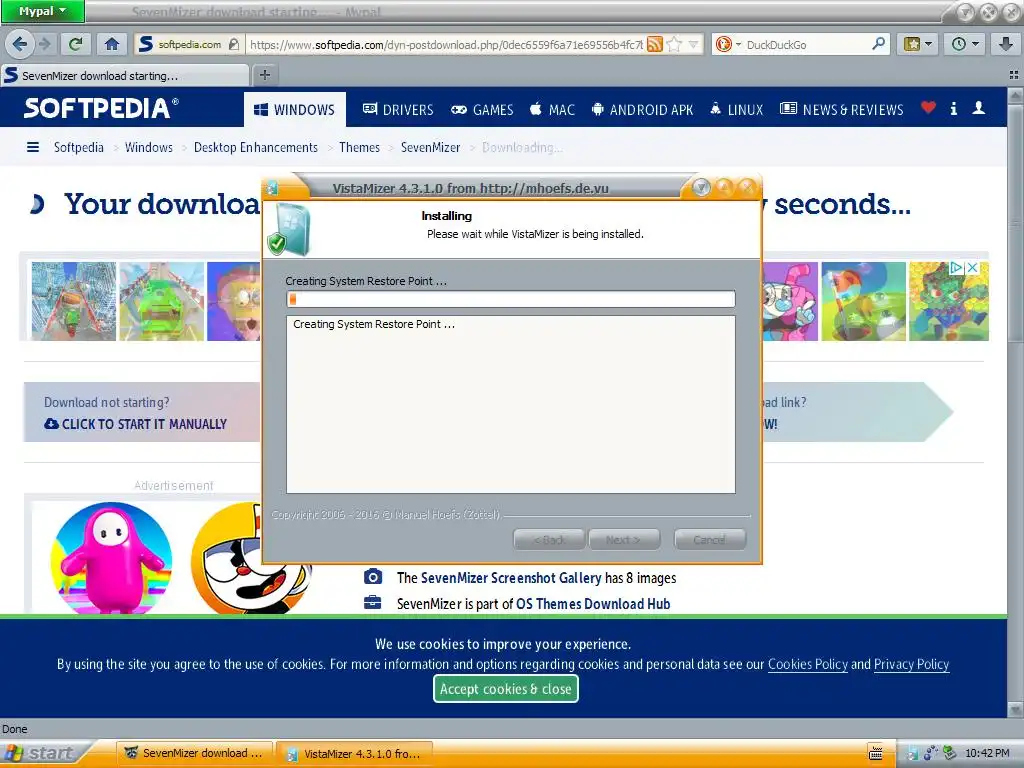Open the Mac section
The height and width of the screenshot is (768, 1024).
pyautogui.click(x=552, y=110)
